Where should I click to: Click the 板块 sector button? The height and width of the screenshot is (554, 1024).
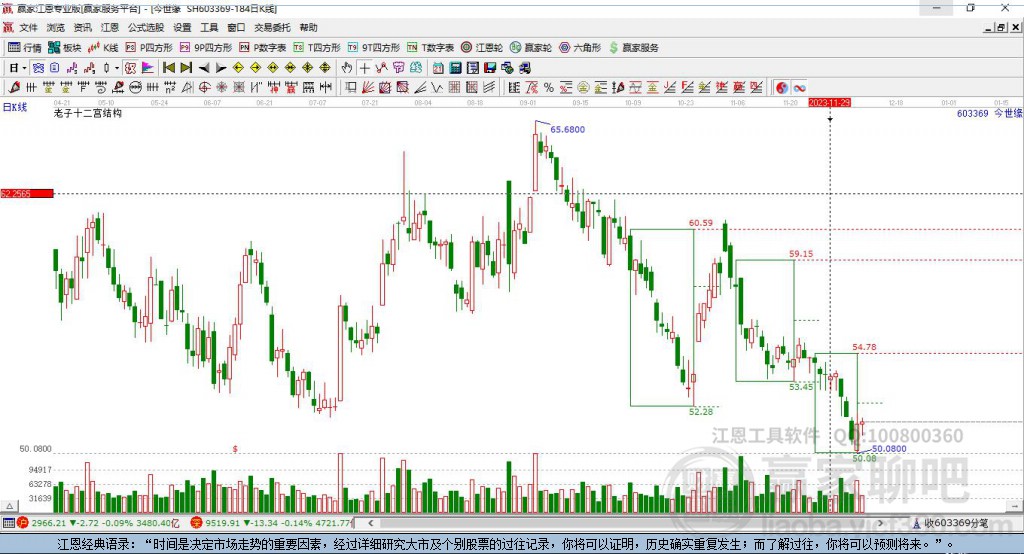[64, 48]
